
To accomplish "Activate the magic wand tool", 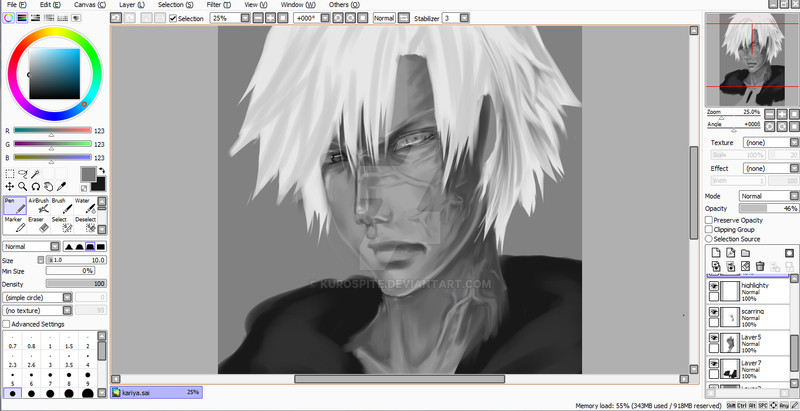I will (x=35, y=174).
